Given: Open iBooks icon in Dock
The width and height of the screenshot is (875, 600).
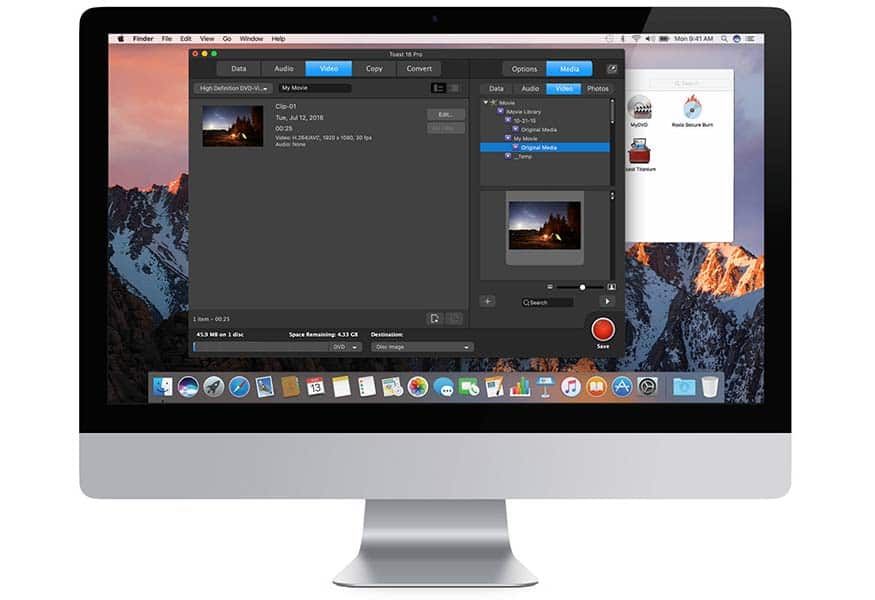Looking at the screenshot, I should (x=596, y=386).
